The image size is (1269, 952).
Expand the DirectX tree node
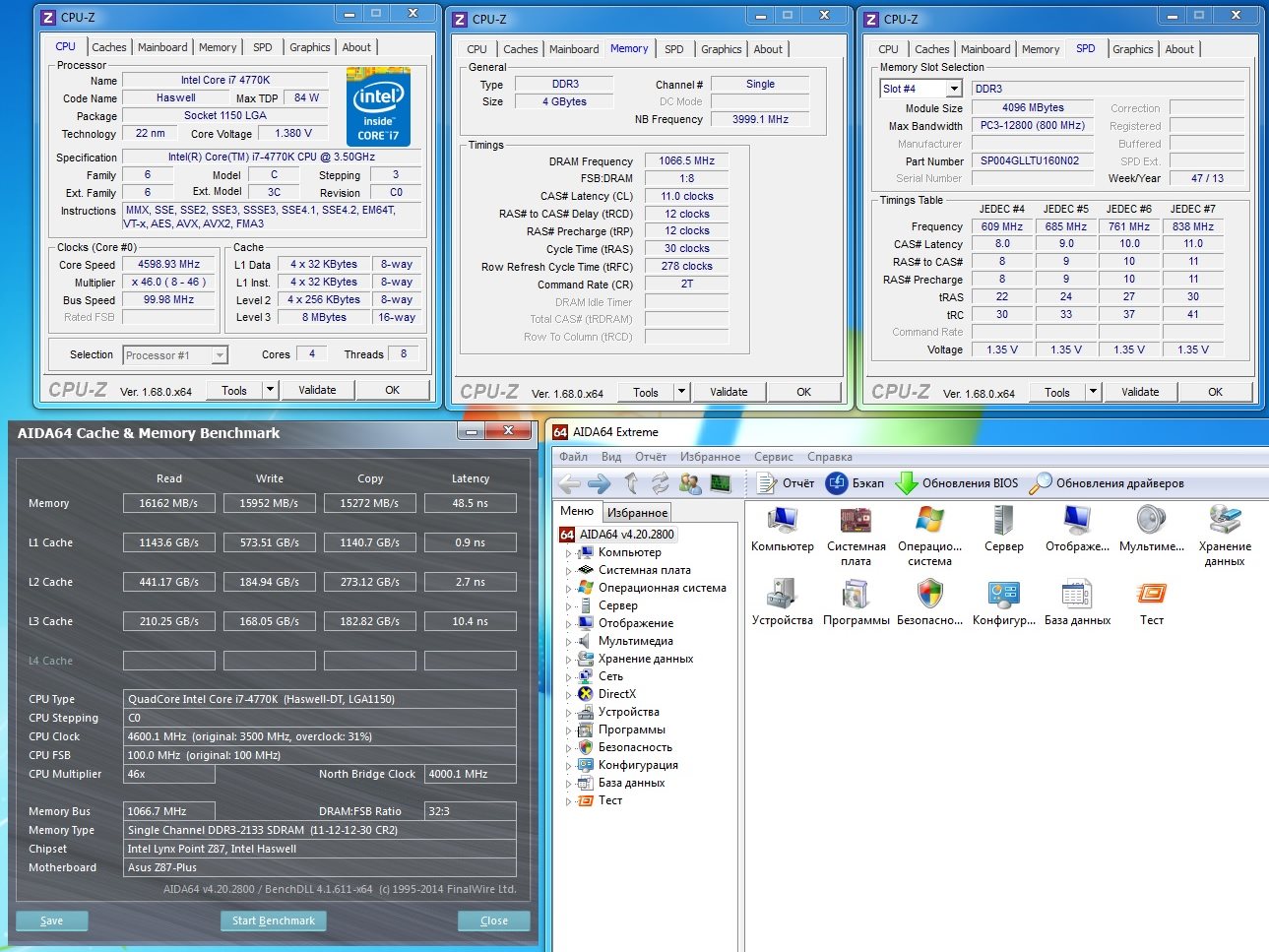[568, 695]
